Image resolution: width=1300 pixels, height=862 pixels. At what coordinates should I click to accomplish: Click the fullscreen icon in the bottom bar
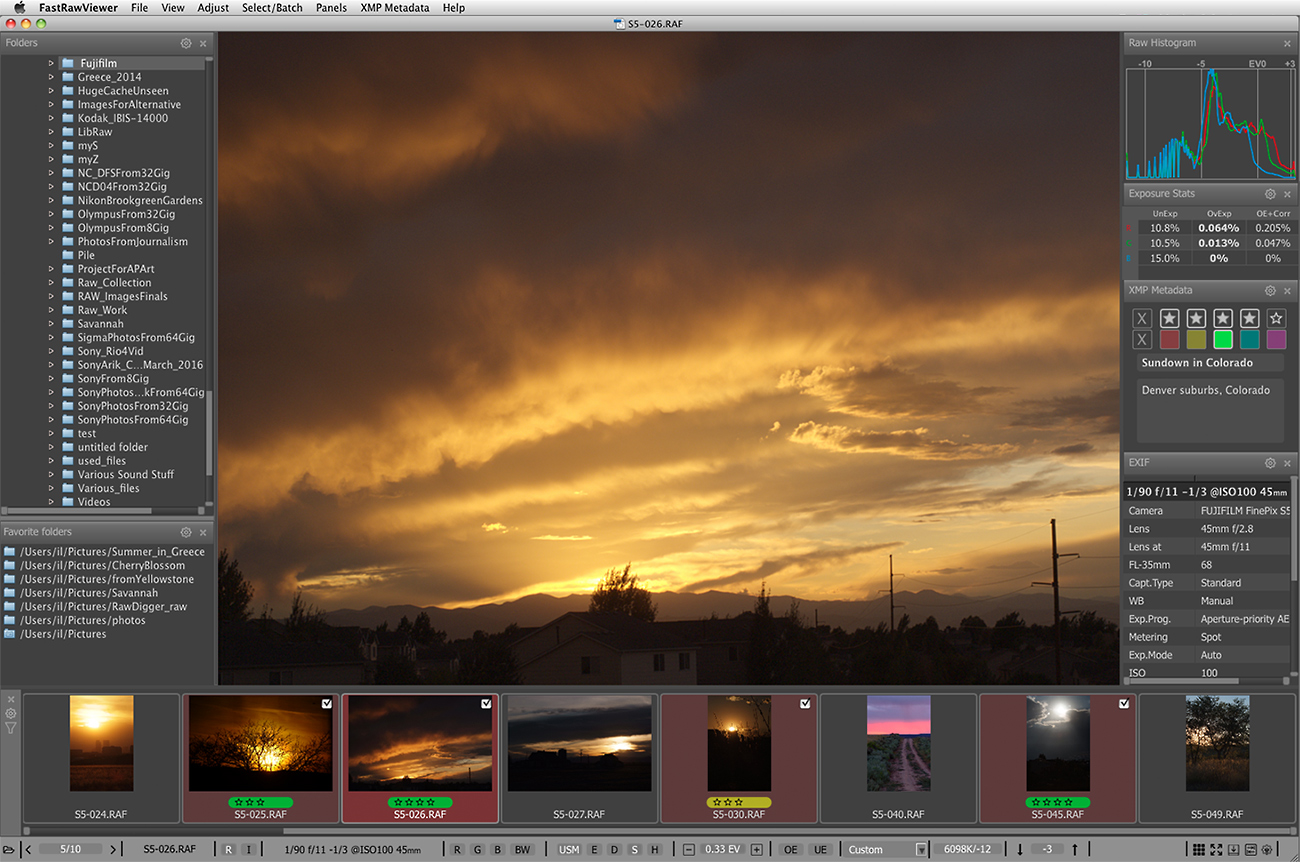[1216, 850]
